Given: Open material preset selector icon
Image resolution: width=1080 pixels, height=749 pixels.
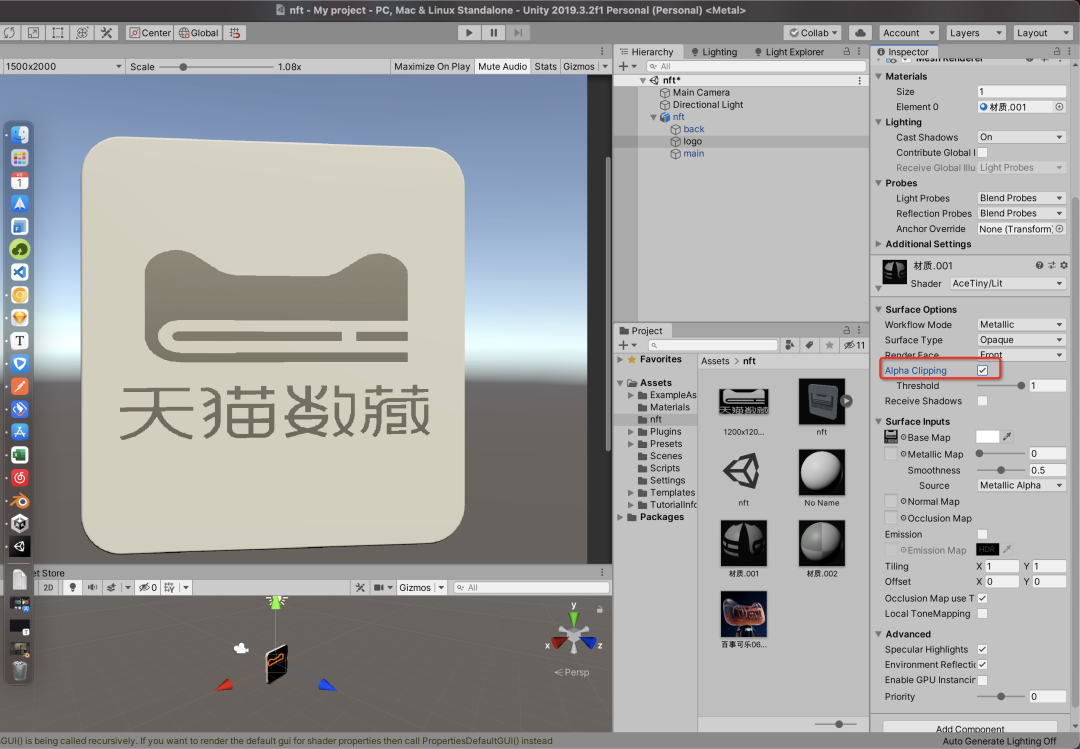Looking at the screenshot, I should [1052, 265].
